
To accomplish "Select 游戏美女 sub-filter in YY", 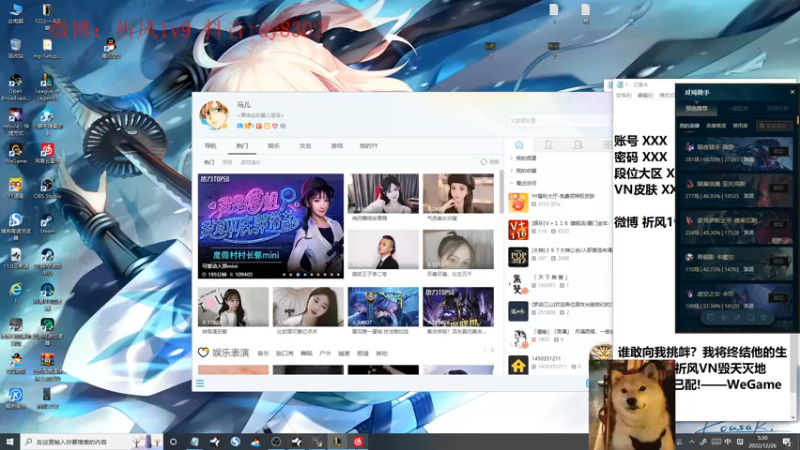I will tap(250, 162).
